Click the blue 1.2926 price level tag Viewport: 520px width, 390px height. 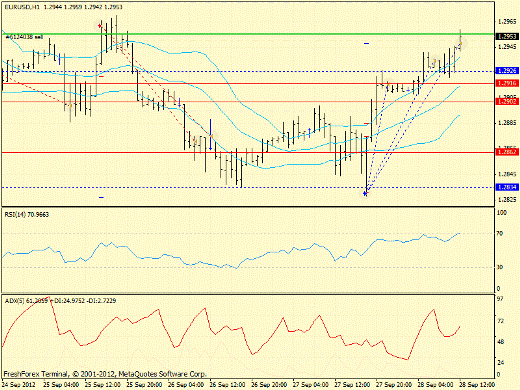coord(507,71)
